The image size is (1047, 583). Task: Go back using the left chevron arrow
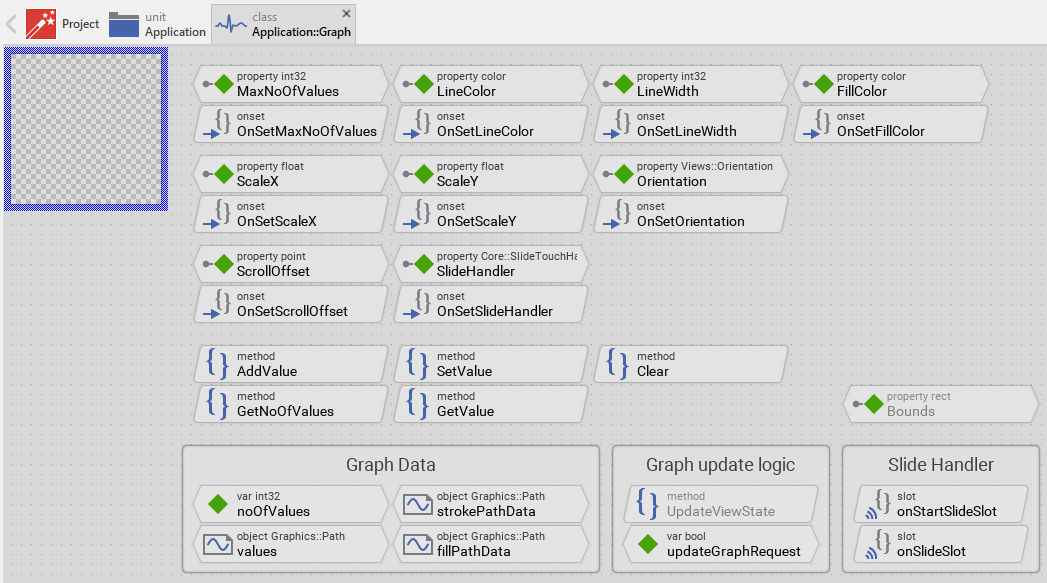[x=11, y=24]
